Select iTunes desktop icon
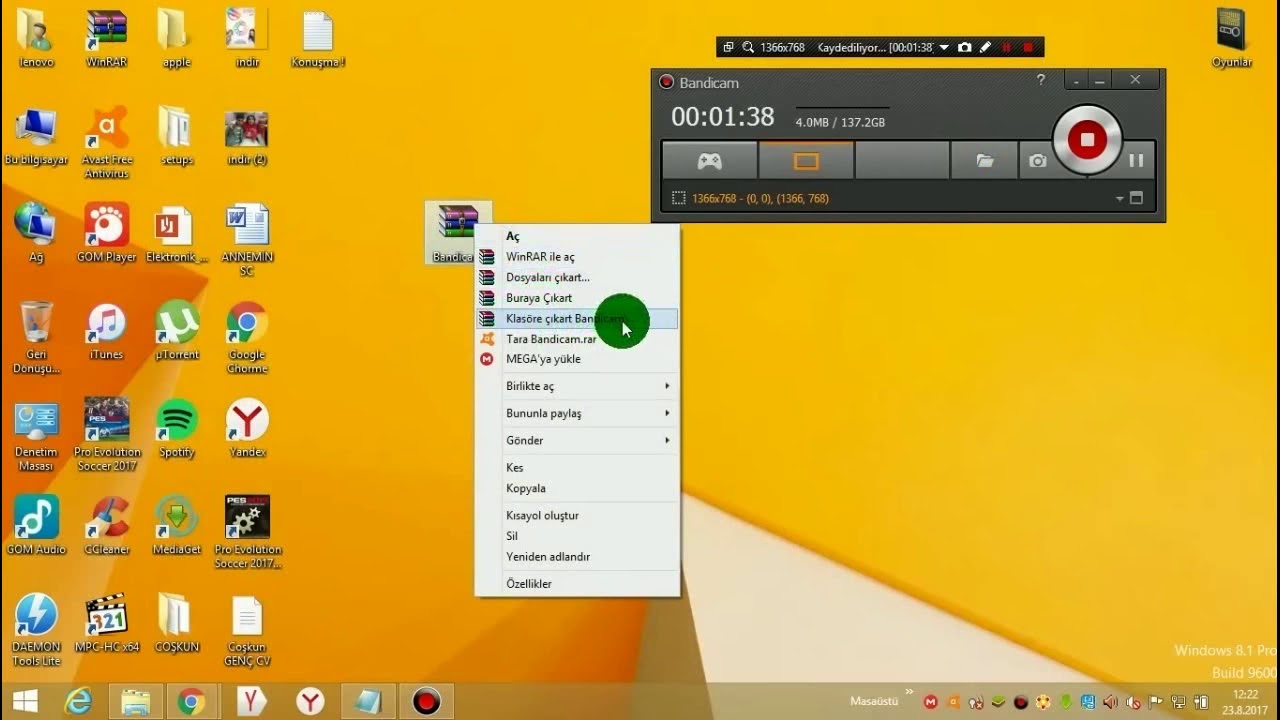The height and width of the screenshot is (720, 1280). (x=106, y=331)
